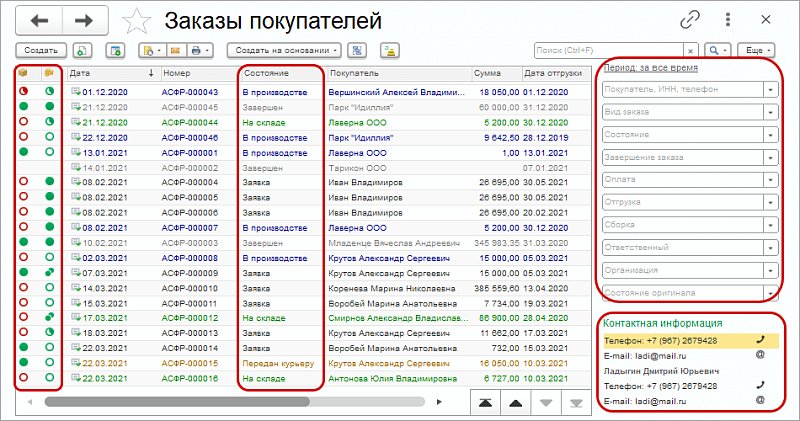Expand the Покупатель, ИНН, телефон filter

click(x=771, y=89)
